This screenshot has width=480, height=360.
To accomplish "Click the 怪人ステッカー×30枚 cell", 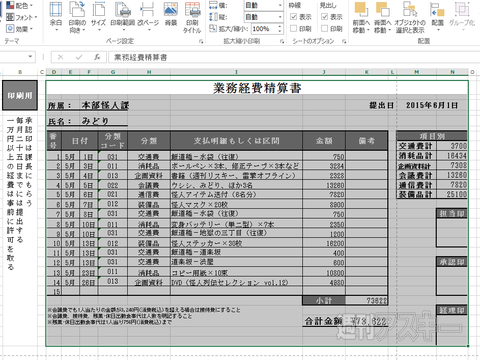I will tap(236, 243).
